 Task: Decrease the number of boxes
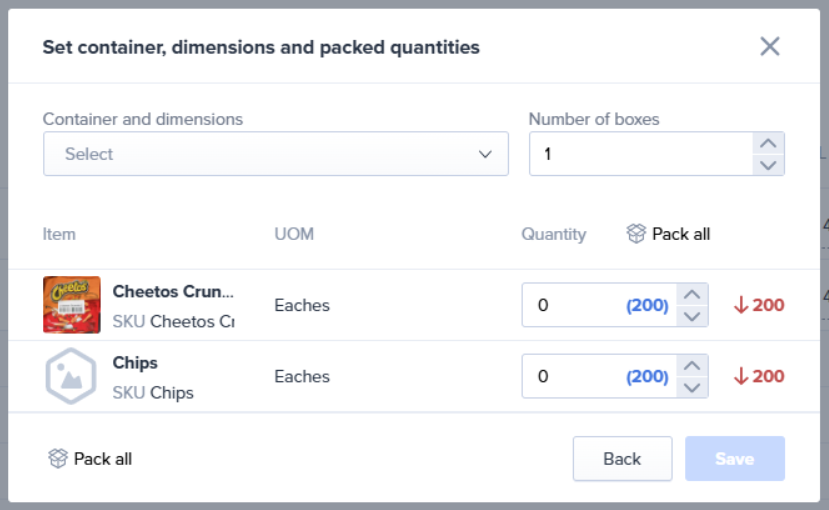click(x=767, y=165)
